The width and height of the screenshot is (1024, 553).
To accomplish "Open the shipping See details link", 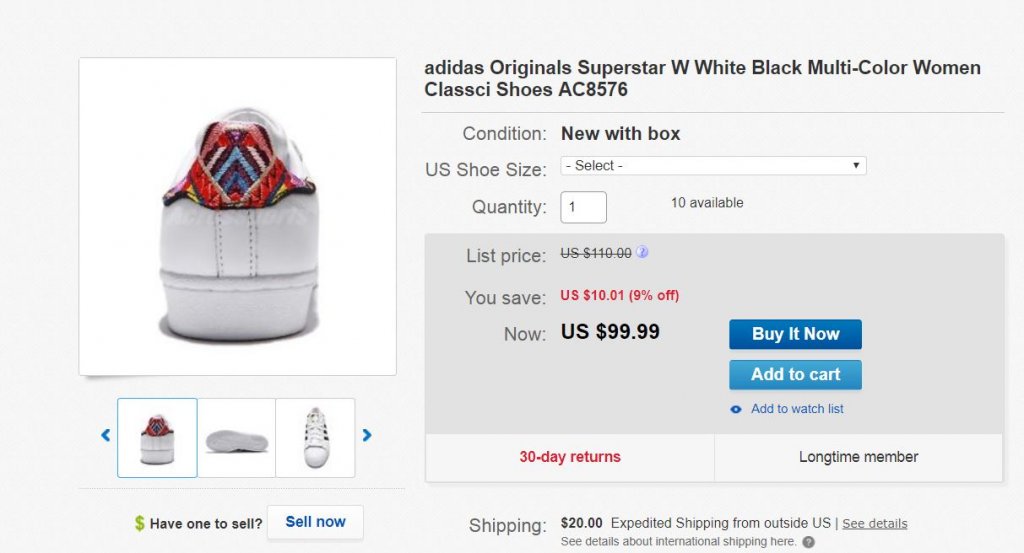I will pos(874,523).
